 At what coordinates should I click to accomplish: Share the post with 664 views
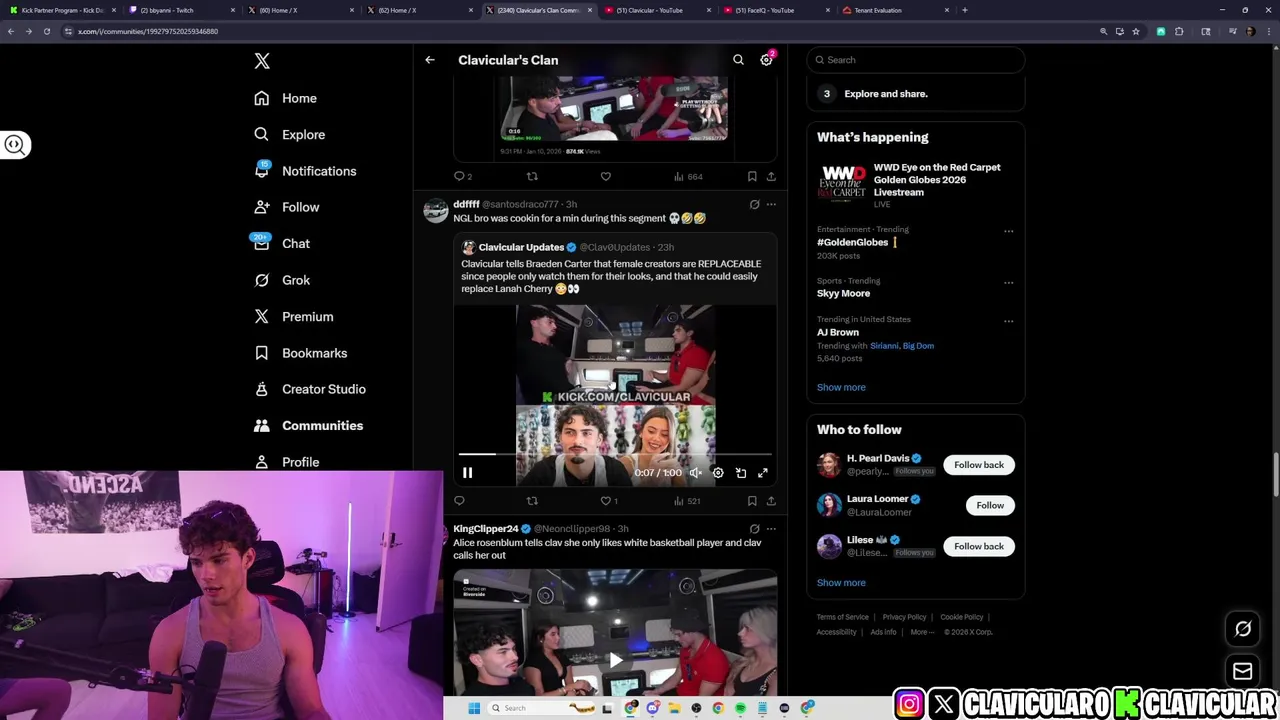click(771, 176)
